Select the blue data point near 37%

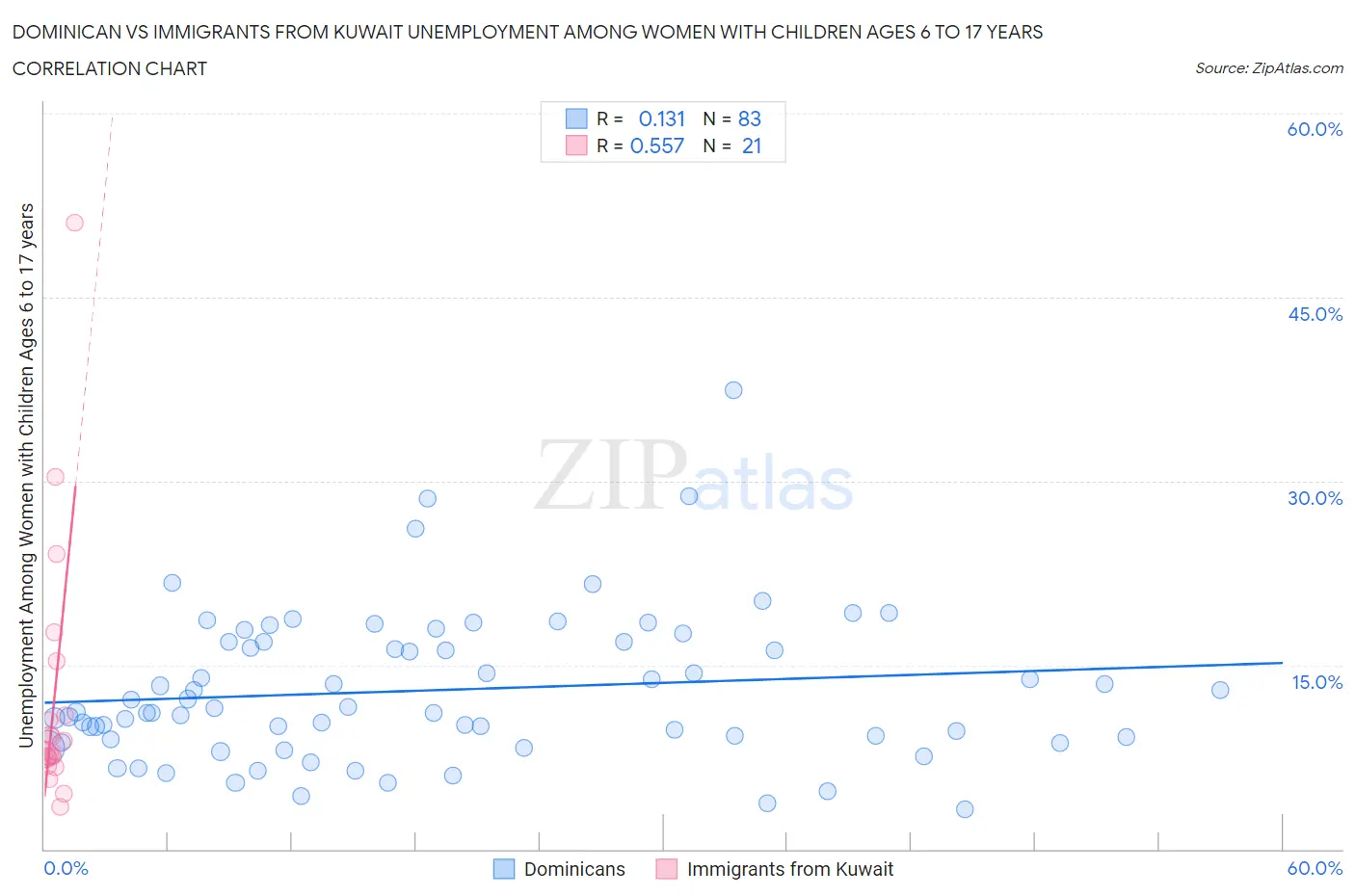pyautogui.click(x=733, y=390)
